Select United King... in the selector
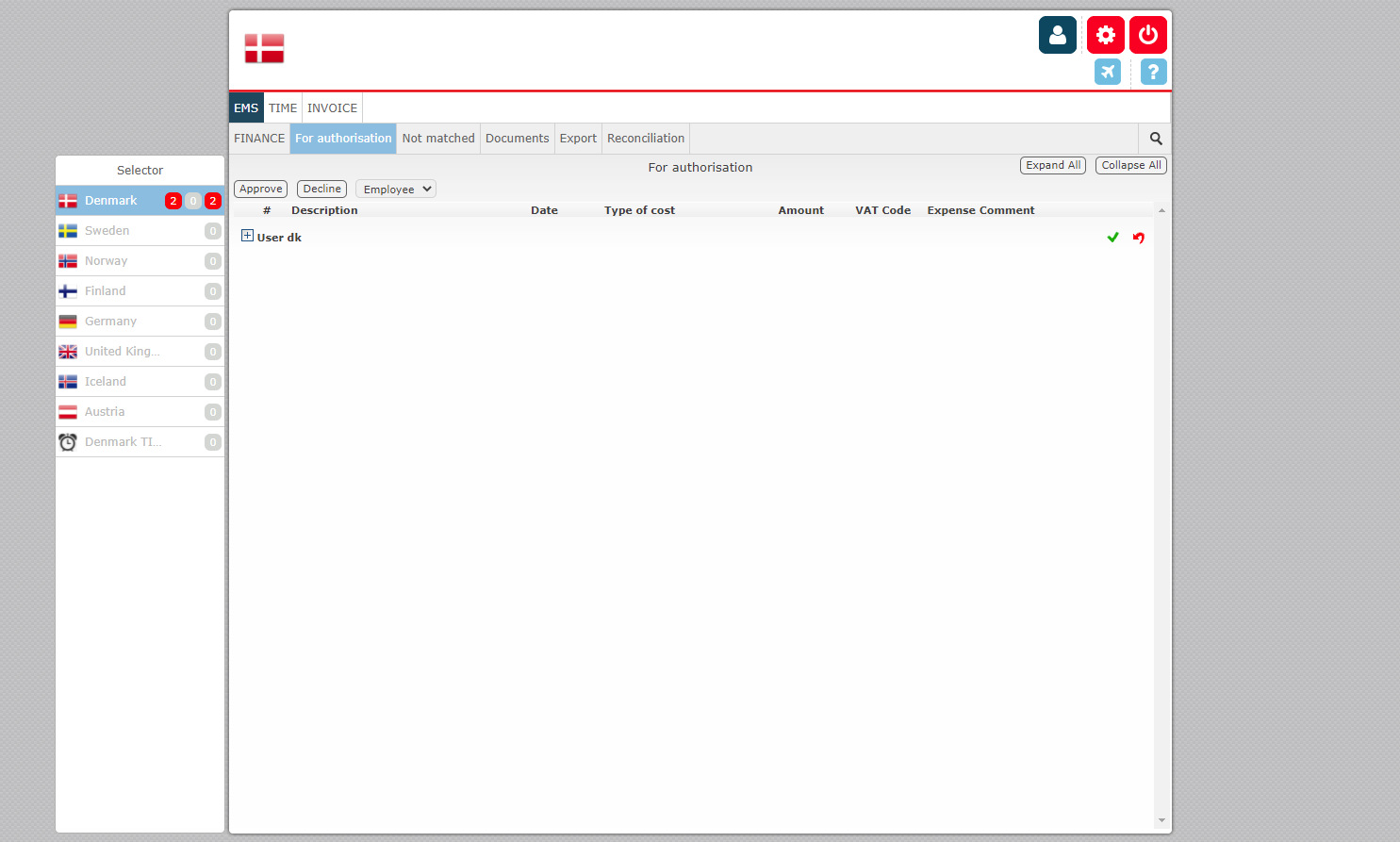The image size is (1400, 842). 140,352
